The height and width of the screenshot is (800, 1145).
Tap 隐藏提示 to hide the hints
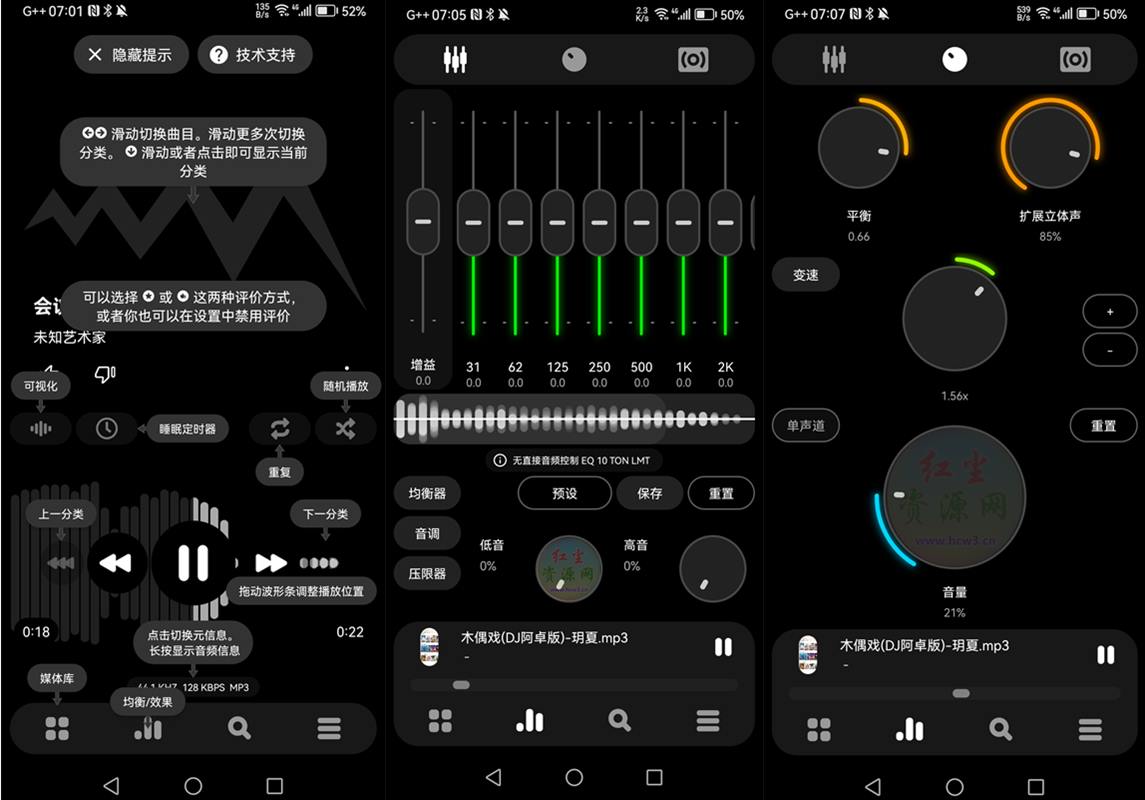click(131, 55)
